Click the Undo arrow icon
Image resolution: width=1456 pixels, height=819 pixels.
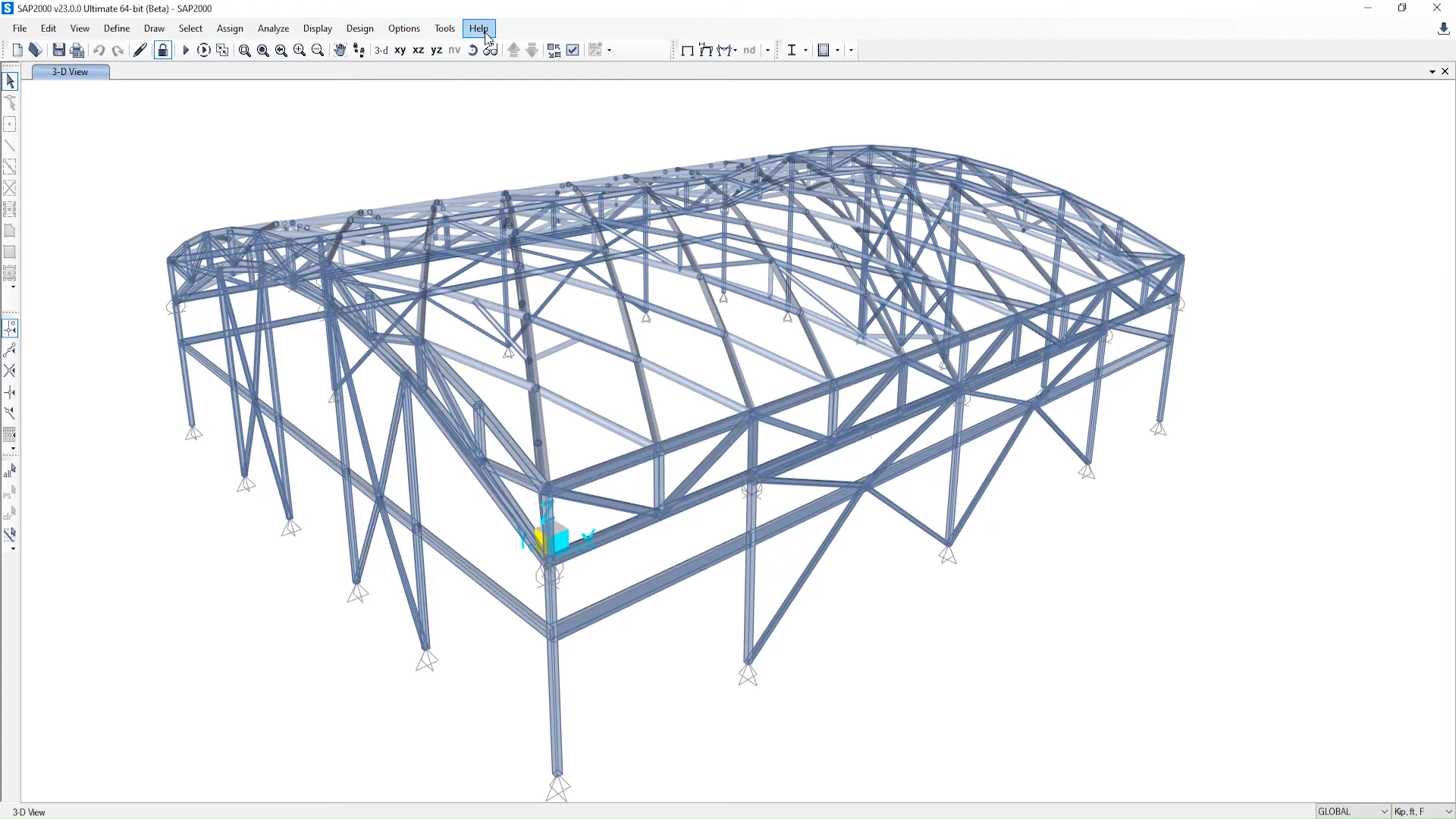pos(99,50)
